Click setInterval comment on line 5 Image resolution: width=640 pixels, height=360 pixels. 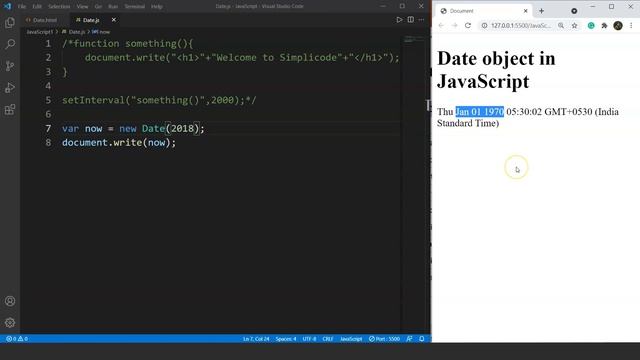(x=159, y=100)
